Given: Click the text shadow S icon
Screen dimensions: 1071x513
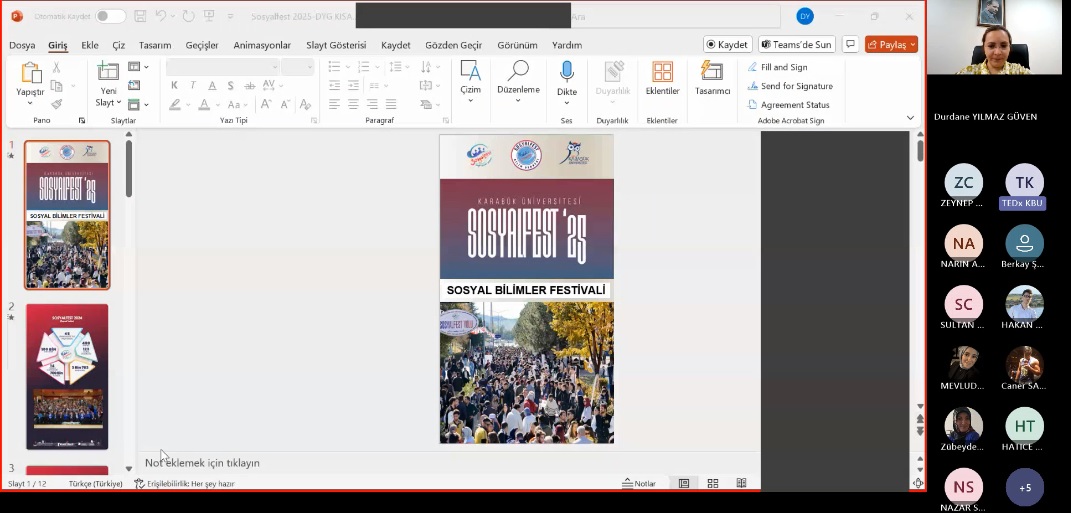Looking at the screenshot, I should [x=231, y=85].
